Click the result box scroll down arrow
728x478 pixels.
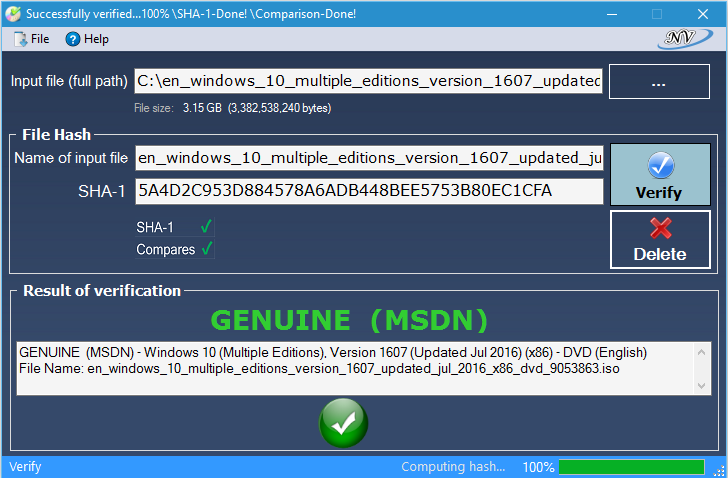point(702,386)
